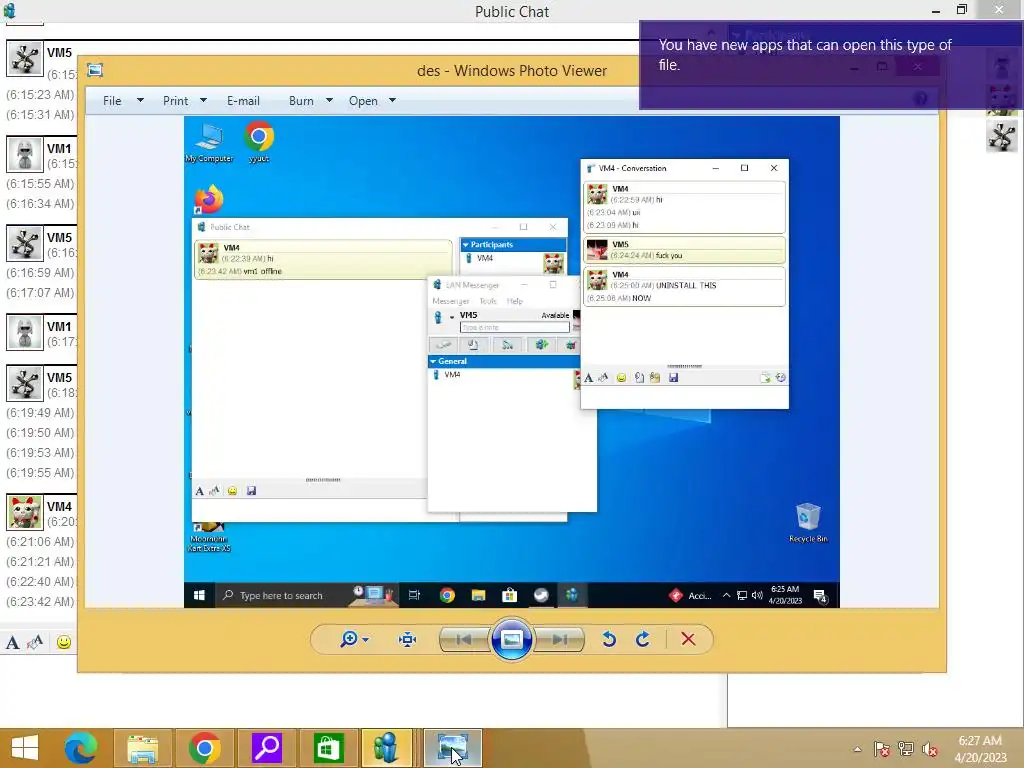Click the VM4 cat avatar in Public Chat

(x=25, y=512)
